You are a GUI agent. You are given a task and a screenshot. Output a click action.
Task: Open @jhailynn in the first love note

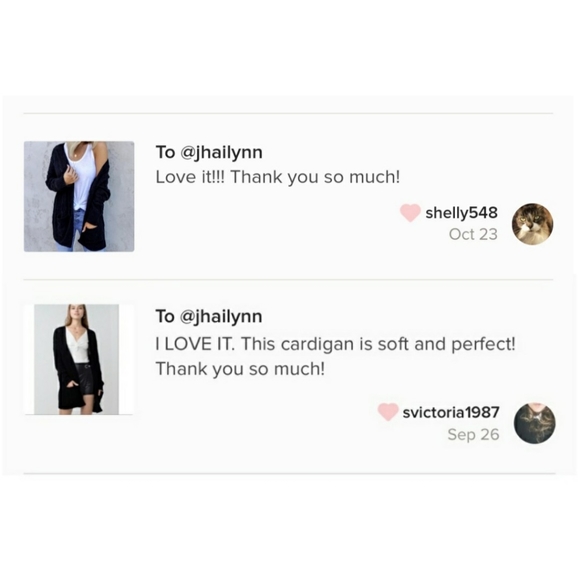(x=221, y=153)
